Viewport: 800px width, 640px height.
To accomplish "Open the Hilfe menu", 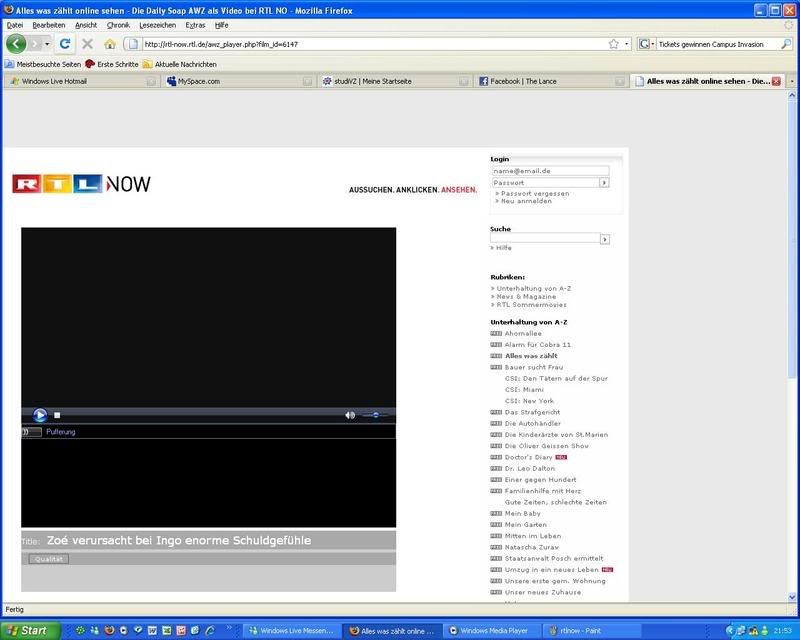I will pyautogui.click(x=221, y=25).
